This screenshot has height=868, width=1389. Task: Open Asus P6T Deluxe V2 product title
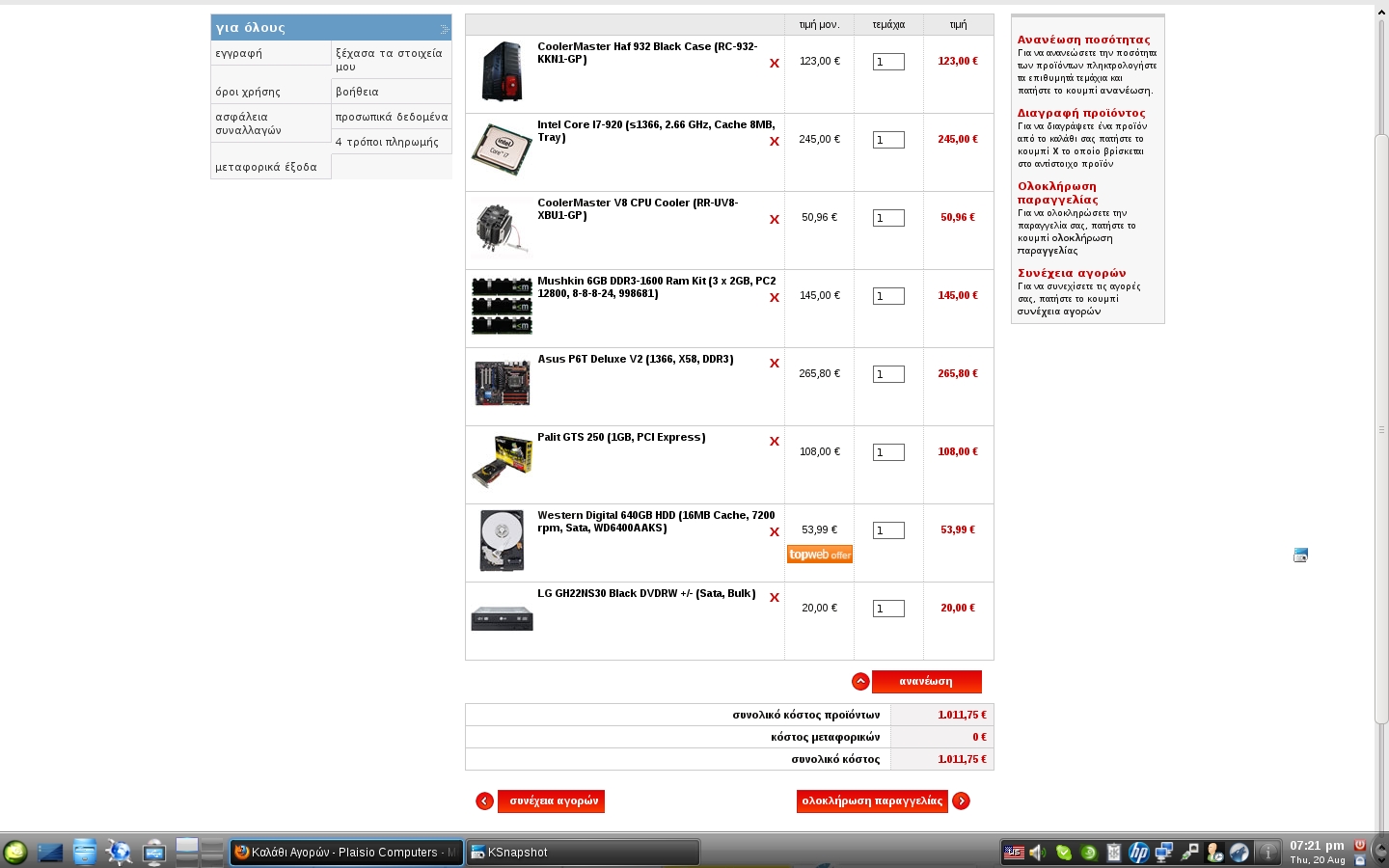pyautogui.click(x=636, y=360)
